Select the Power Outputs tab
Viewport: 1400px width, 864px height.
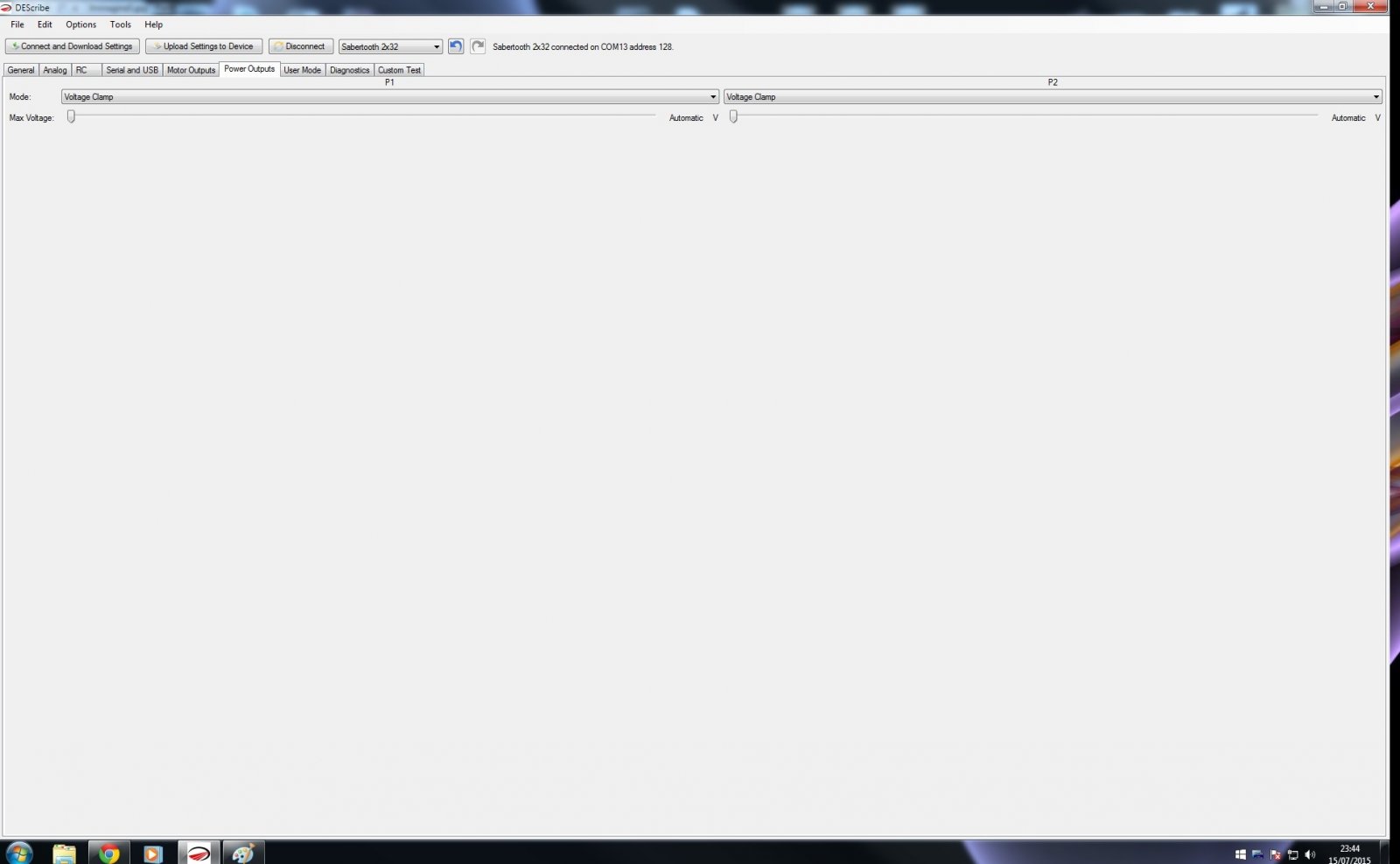(249, 69)
